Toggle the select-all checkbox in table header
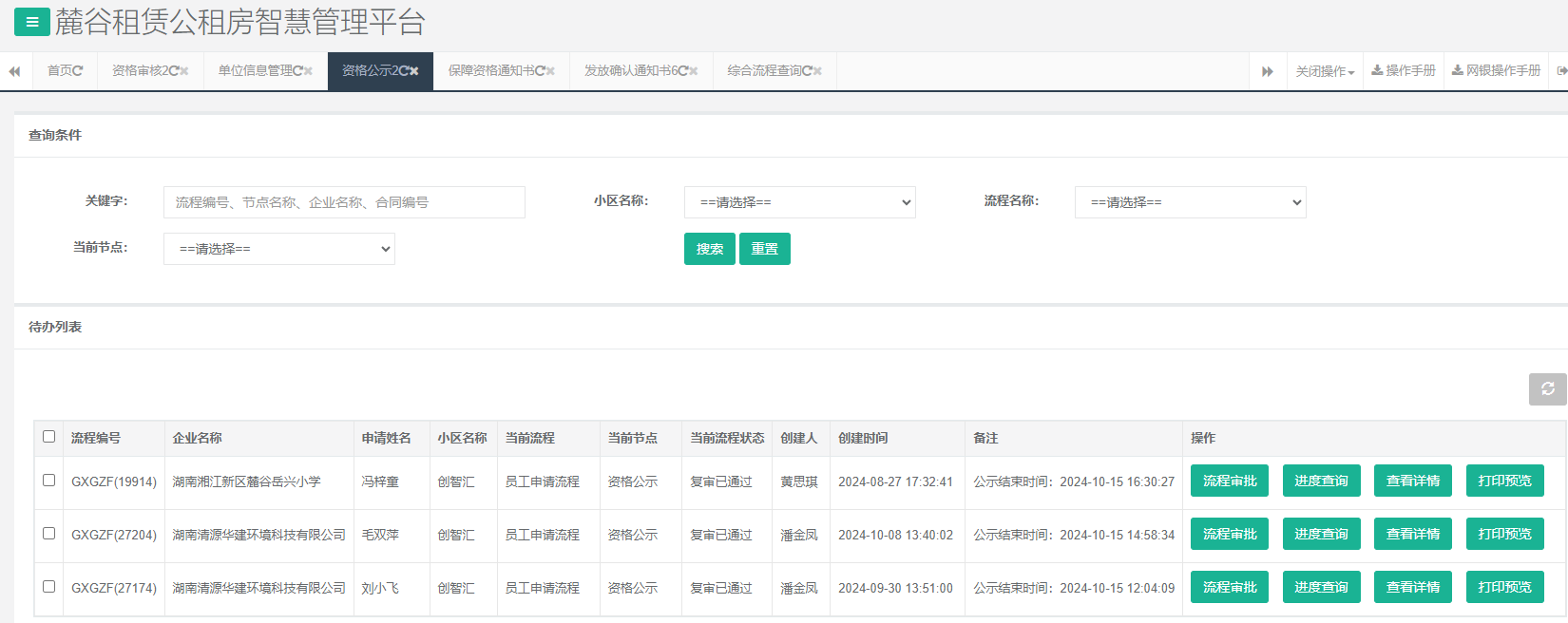 [x=49, y=437]
